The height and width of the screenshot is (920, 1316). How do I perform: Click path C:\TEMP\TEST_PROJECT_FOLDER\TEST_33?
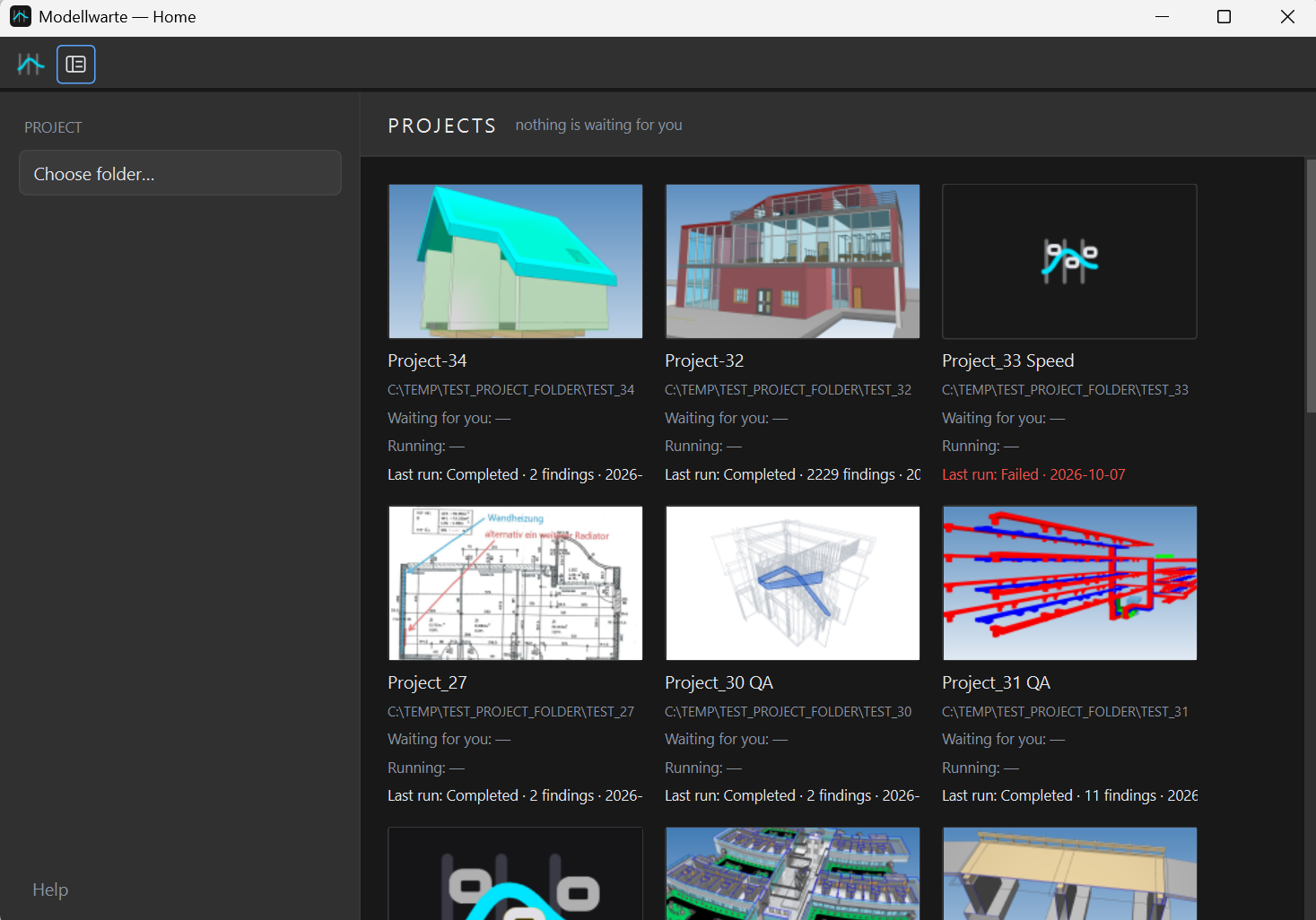tap(1065, 390)
